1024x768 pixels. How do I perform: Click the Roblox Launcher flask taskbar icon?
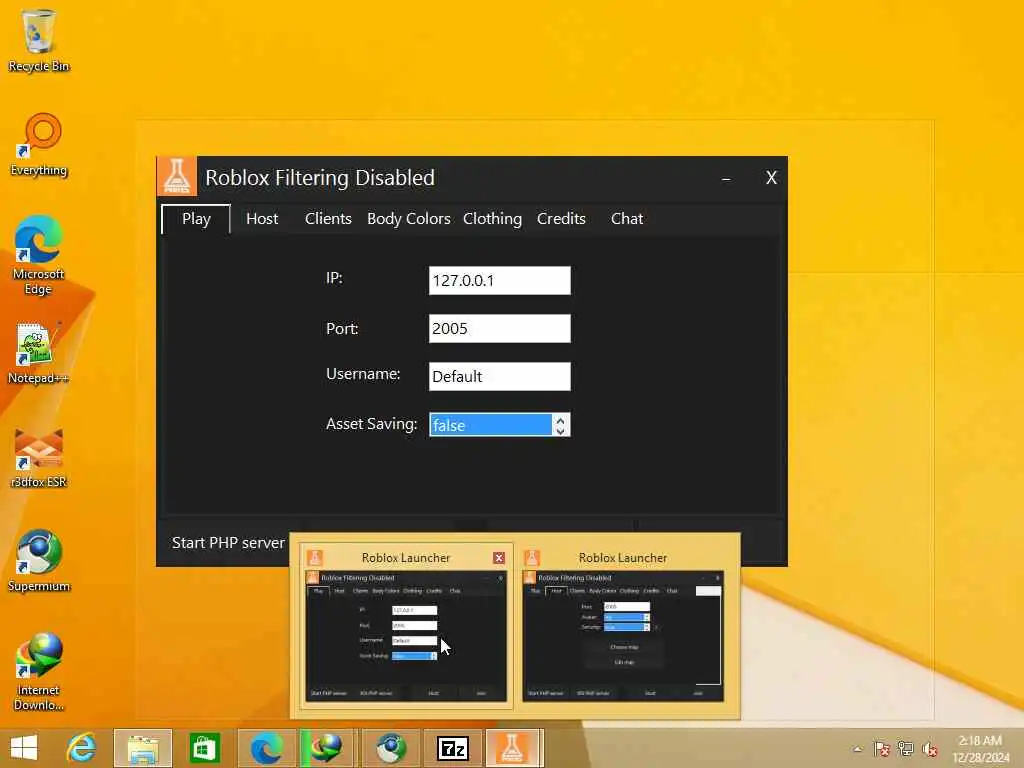tap(513, 748)
